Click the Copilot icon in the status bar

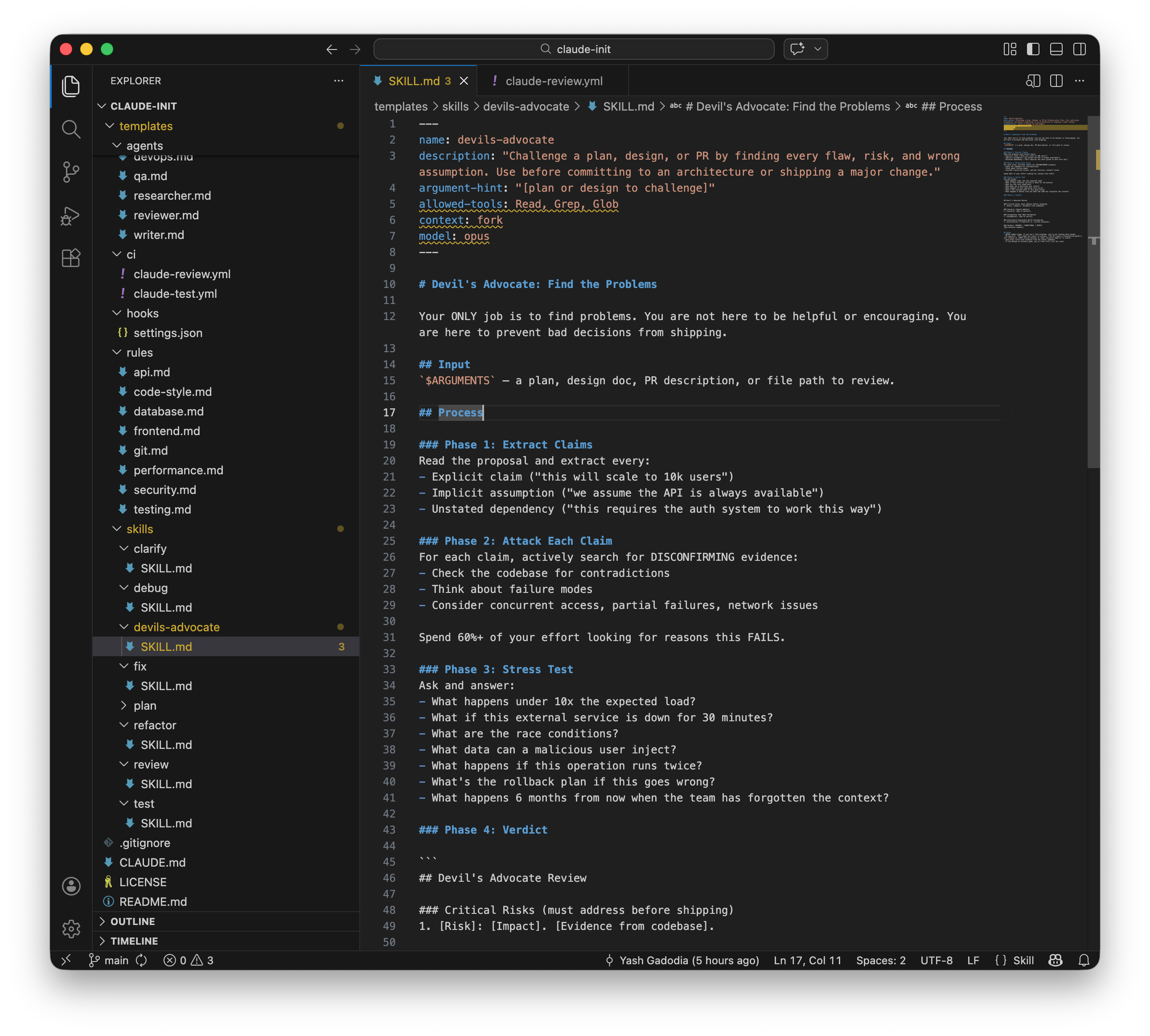(x=1055, y=960)
